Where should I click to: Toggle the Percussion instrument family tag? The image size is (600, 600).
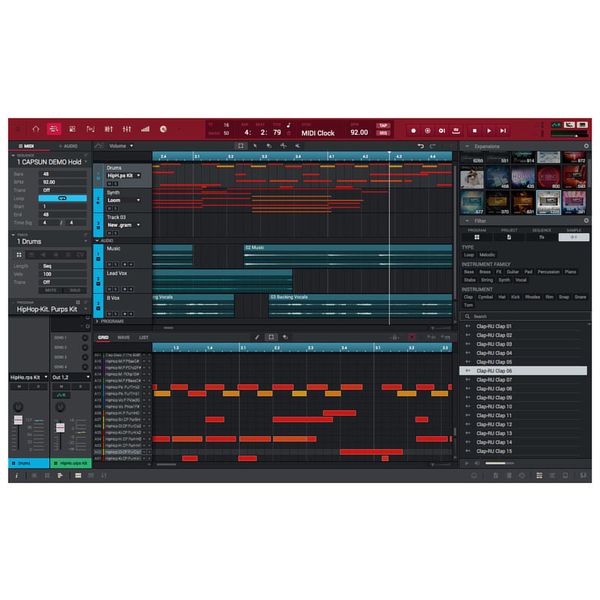[548, 272]
